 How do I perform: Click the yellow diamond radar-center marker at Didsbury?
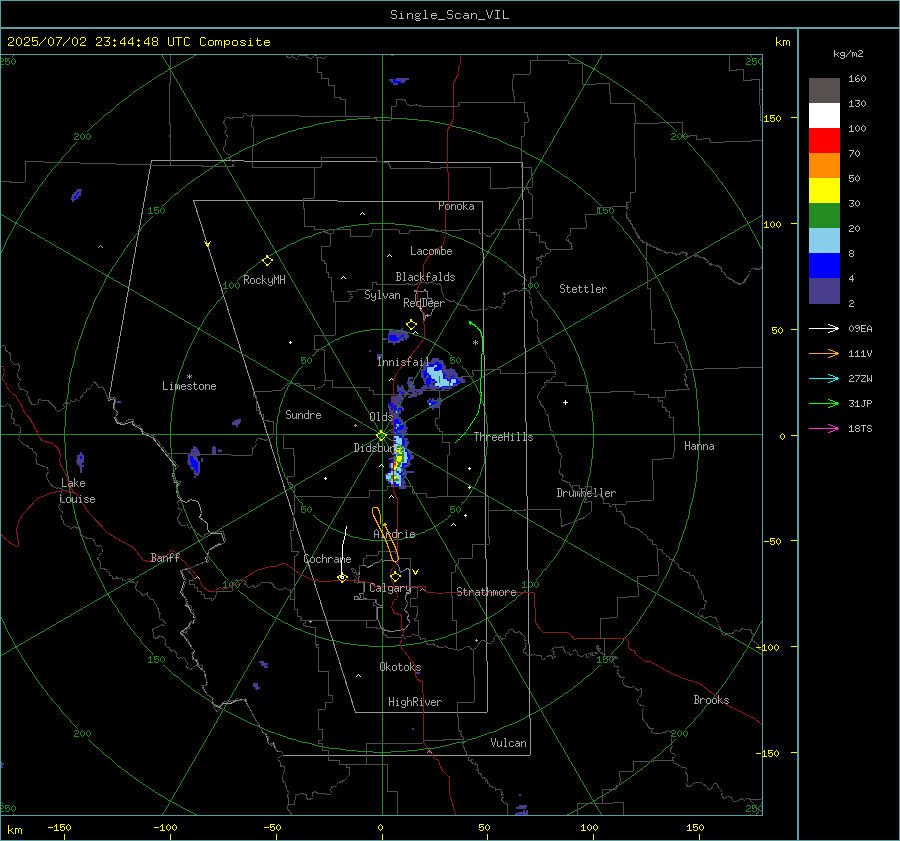click(381, 436)
